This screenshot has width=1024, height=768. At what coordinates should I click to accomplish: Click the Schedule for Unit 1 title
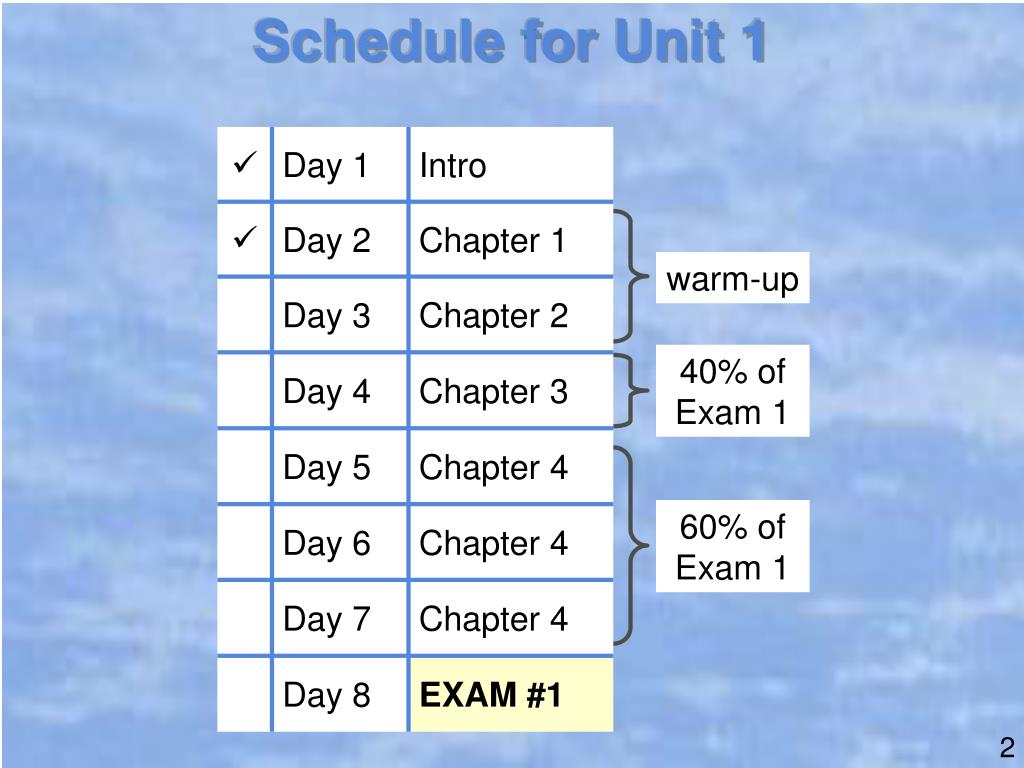tap(509, 40)
